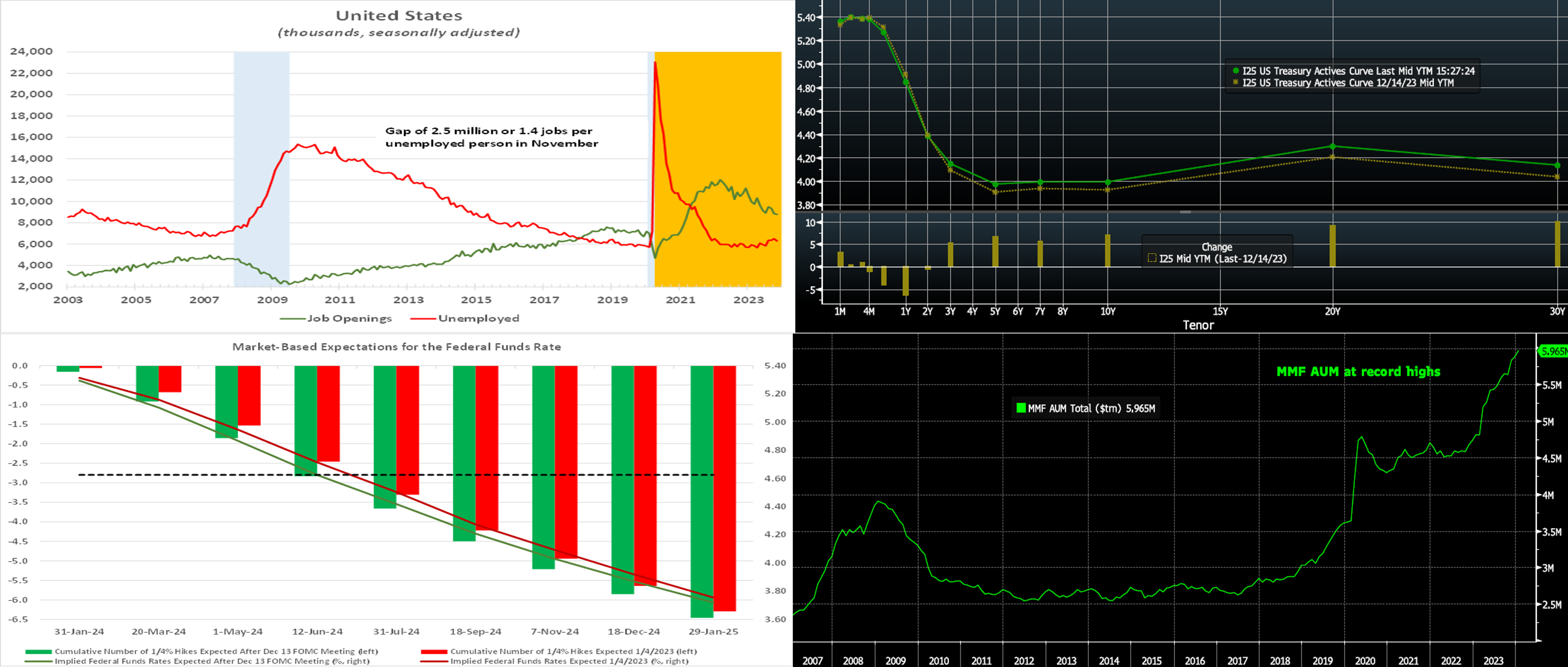
Task: Click red swatch for Hikes Expected 1/4/2023
Action: click(434, 651)
